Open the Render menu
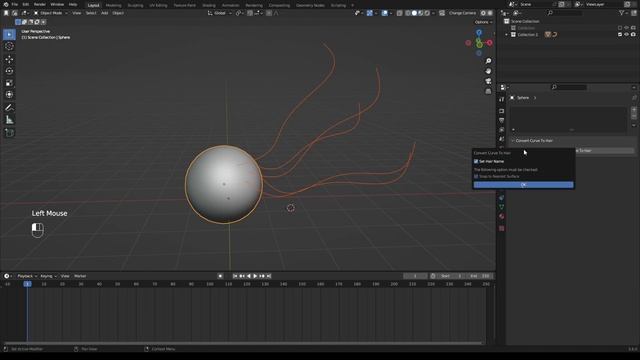Screen dimensions: 640x360 point(40,4)
